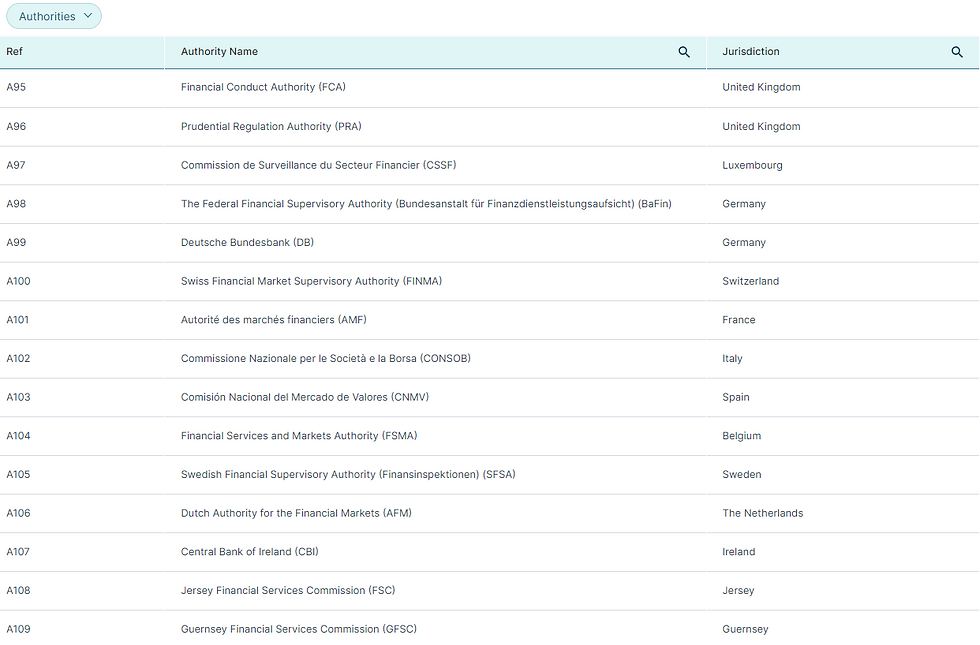Click United Kingdom in the A95 row
This screenshot has height=645, width=980.
[x=761, y=87]
